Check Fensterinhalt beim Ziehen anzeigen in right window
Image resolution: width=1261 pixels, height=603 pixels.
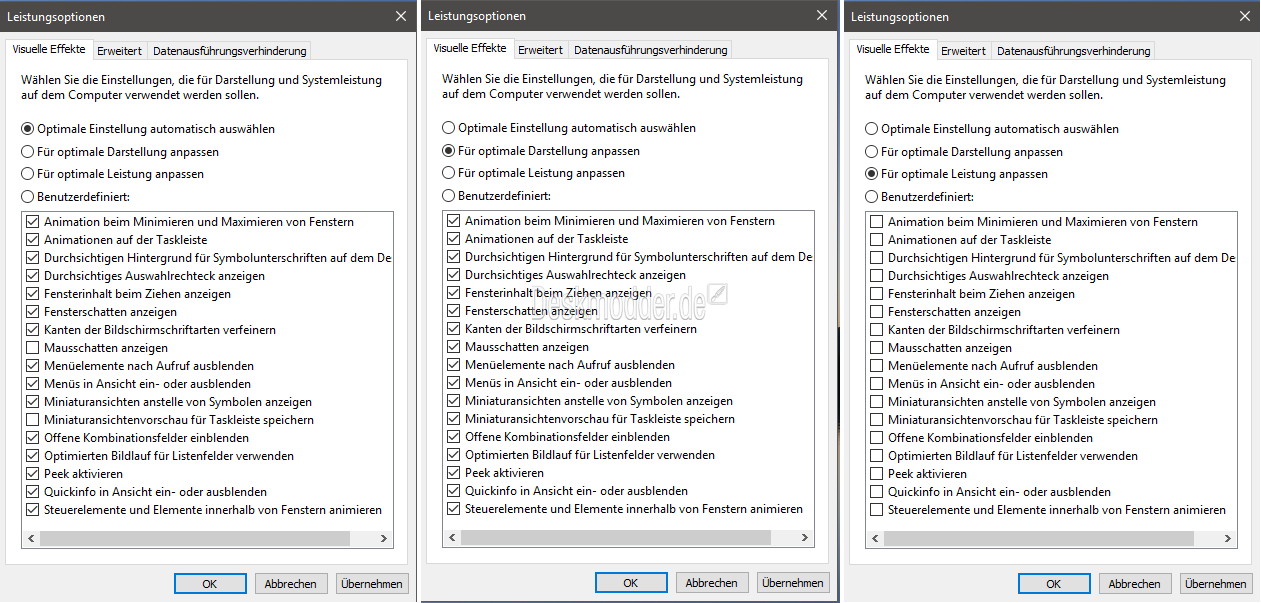click(877, 294)
